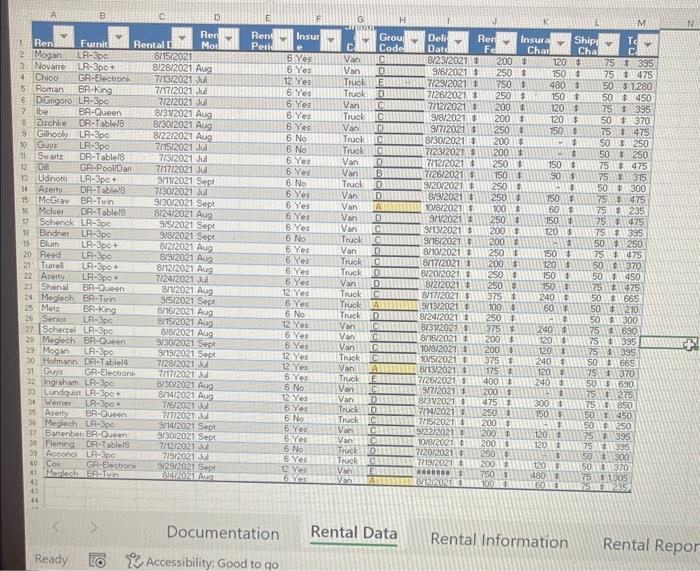
Task: Open the Rental Period column filter arrow
Action: click(283, 39)
